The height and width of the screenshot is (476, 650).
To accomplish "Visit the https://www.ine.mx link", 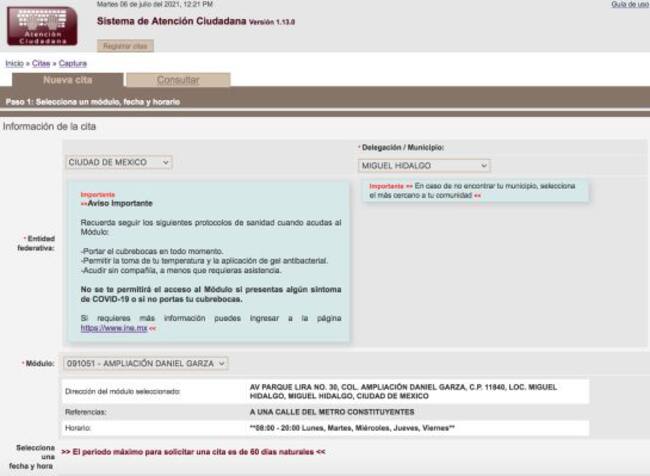I will [114, 328].
